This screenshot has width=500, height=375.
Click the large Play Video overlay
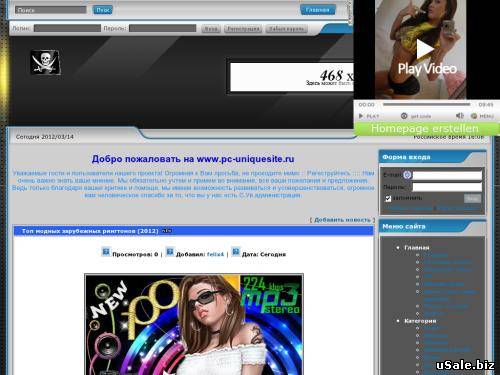[427, 57]
